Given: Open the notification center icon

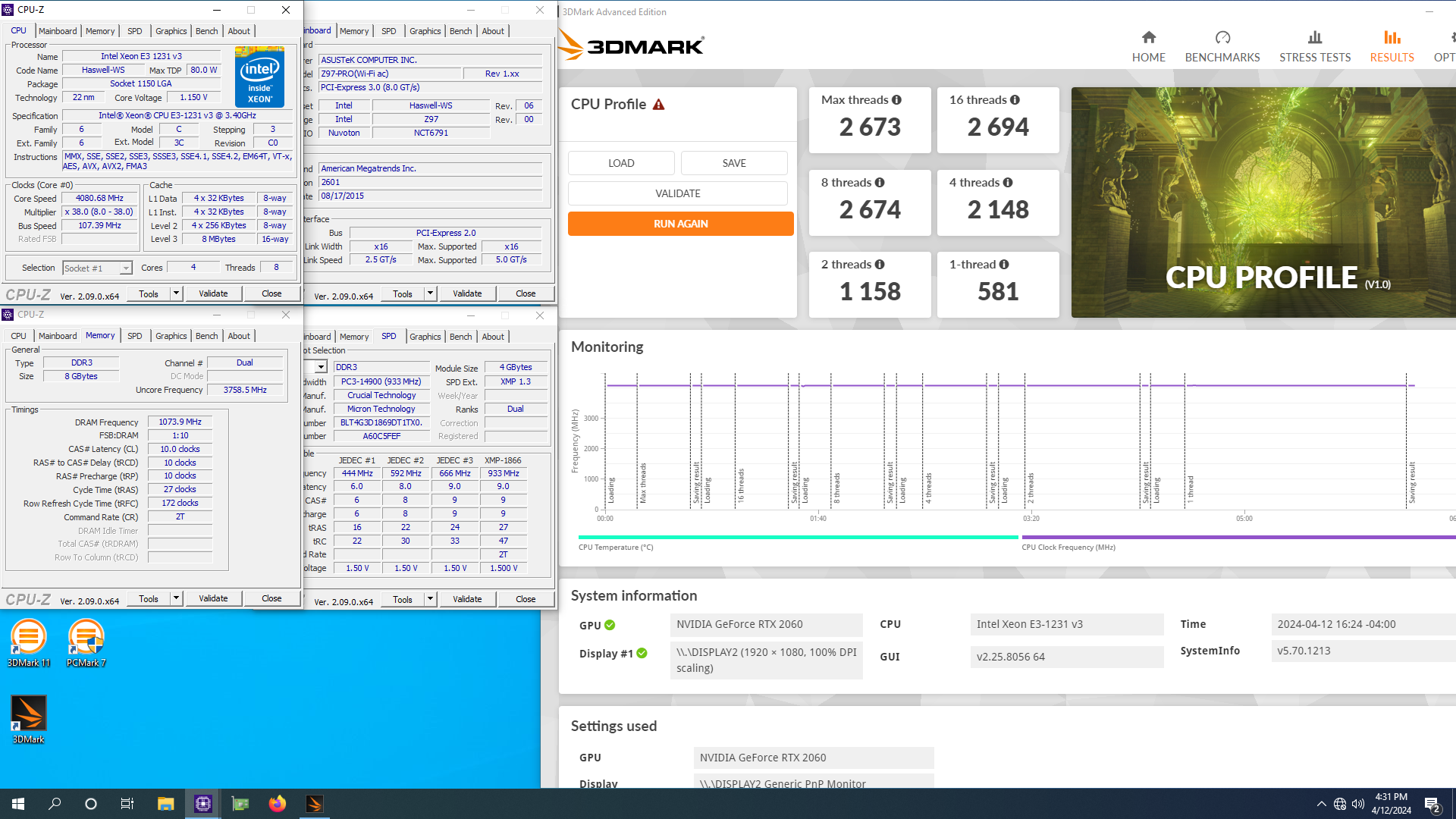Looking at the screenshot, I should pyautogui.click(x=1432, y=804).
